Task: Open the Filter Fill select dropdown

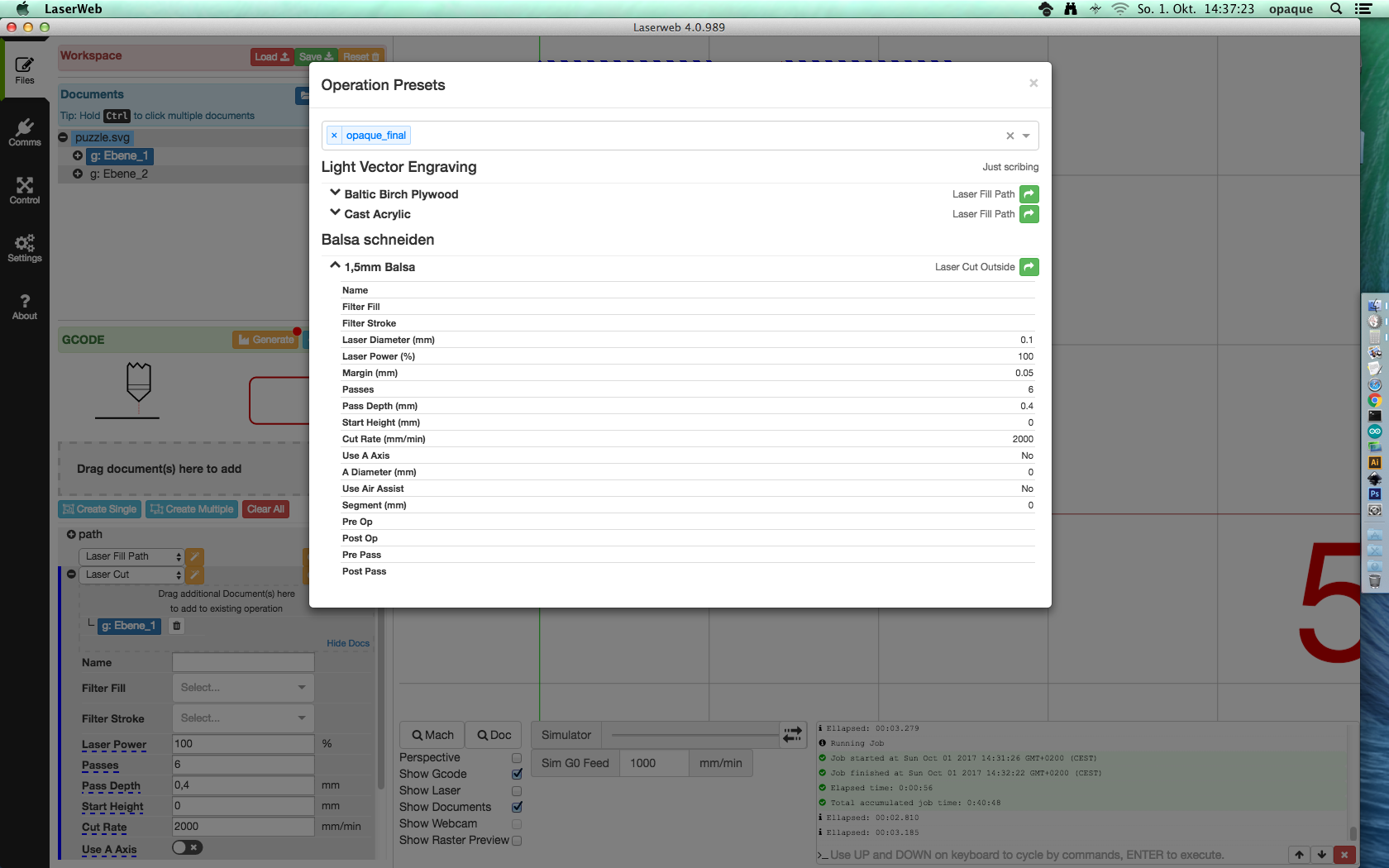Action: pos(243,688)
